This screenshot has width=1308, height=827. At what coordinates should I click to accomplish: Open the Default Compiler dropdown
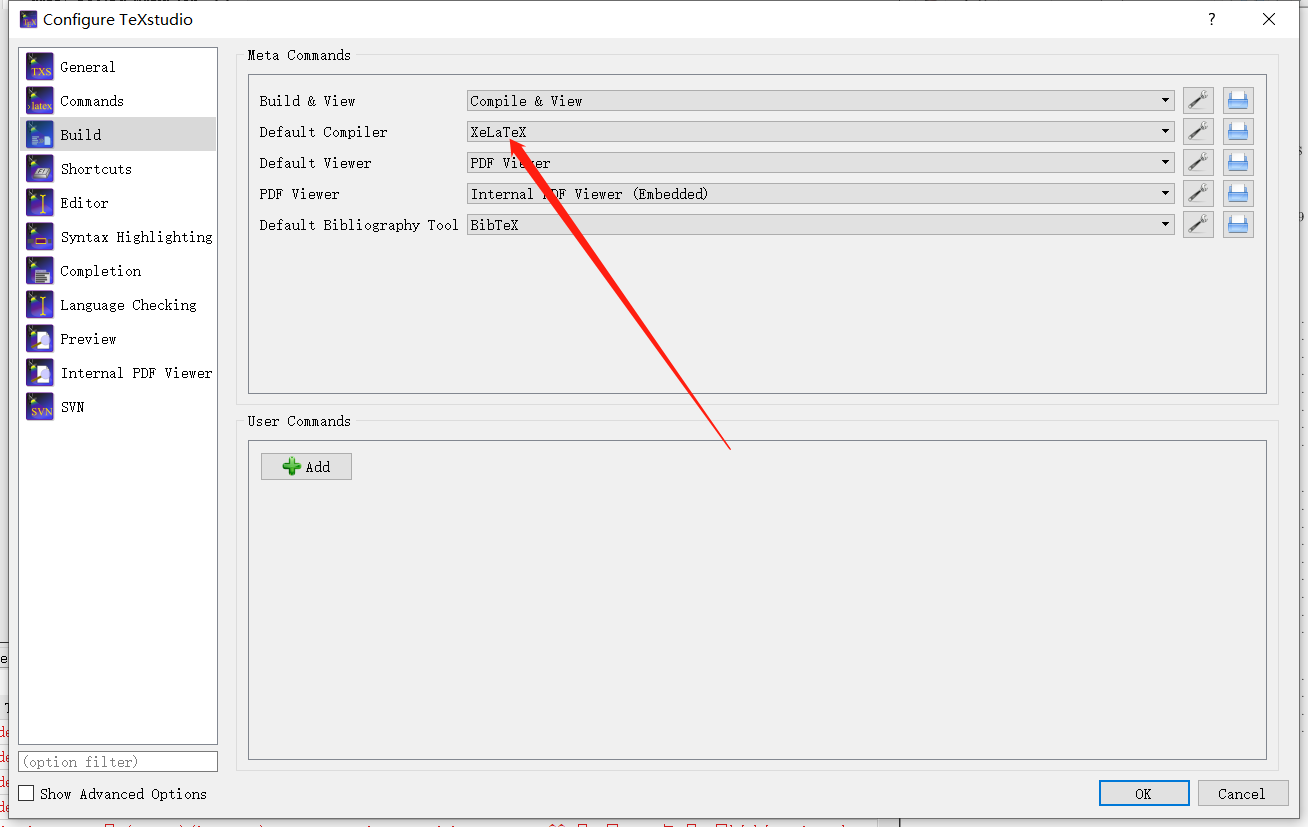(1164, 131)
